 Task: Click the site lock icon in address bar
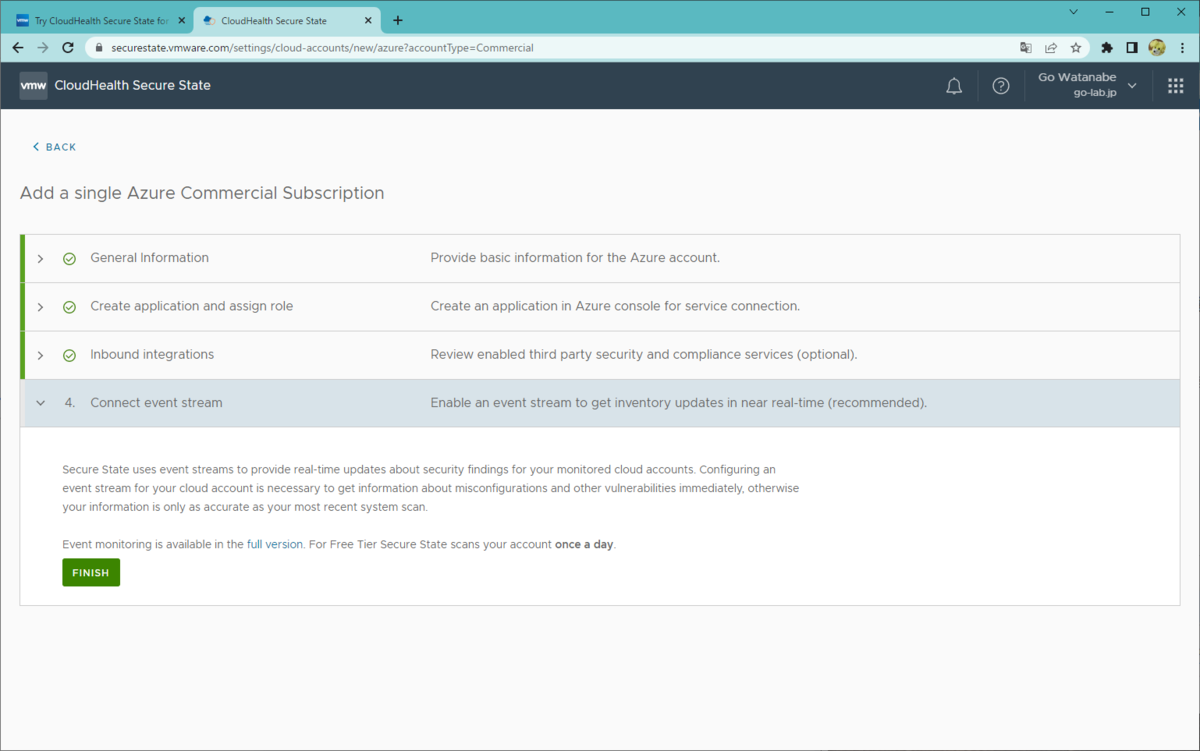(x=98, y=47)
